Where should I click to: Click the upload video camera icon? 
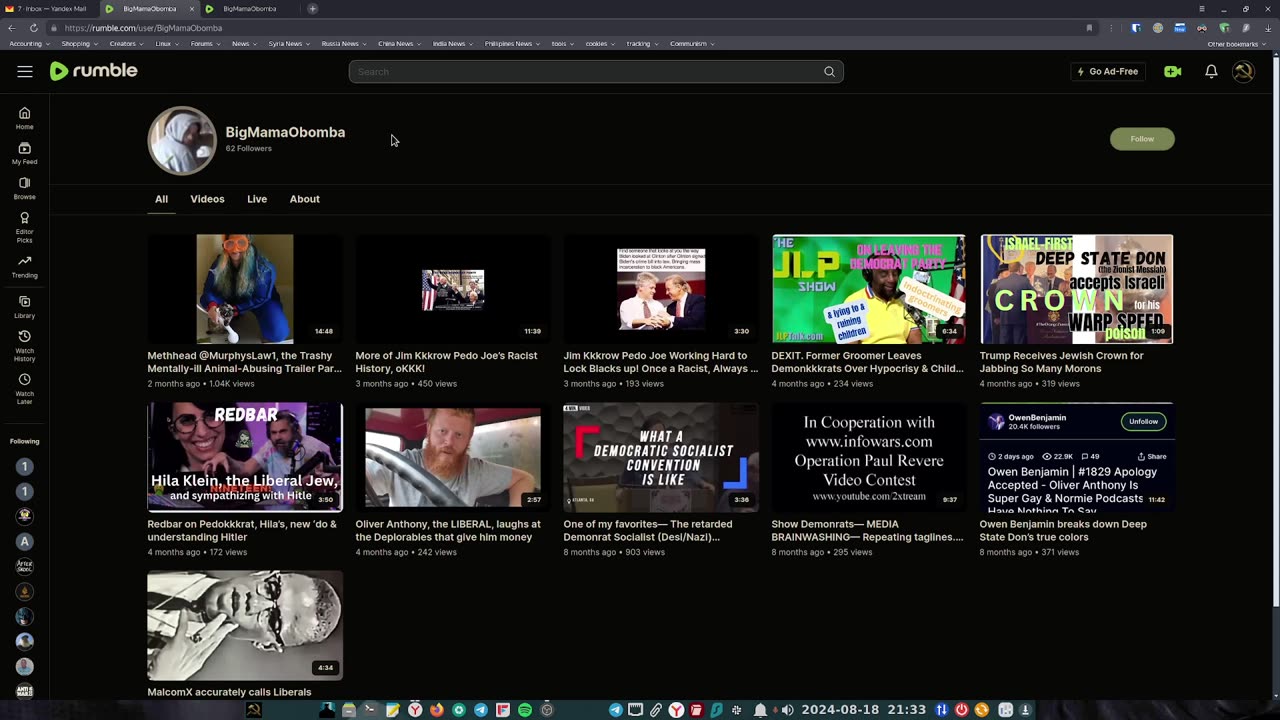(x=1173, y=72)
